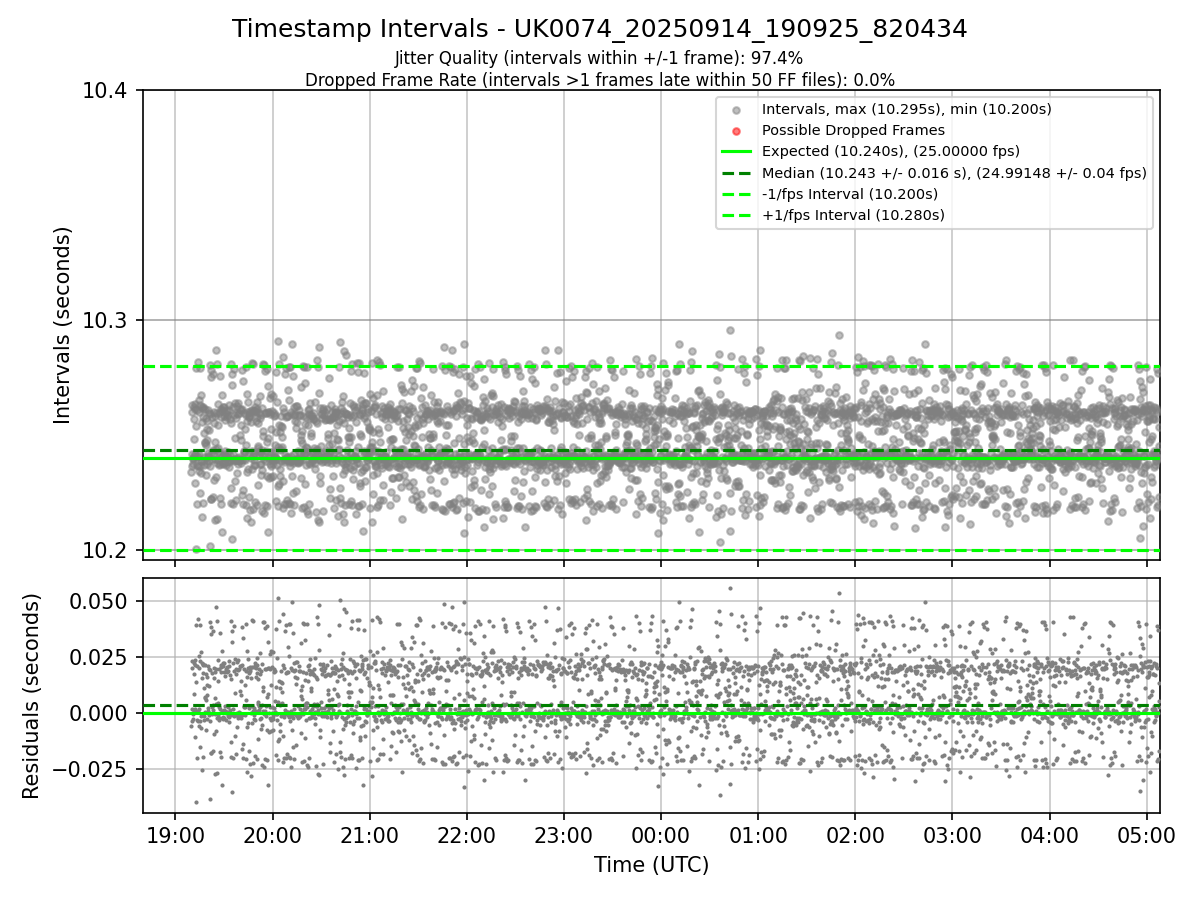Click the dark green dashed sample beside "Median"
Viewport: 1200px width, 900px height.
point(736,173)
